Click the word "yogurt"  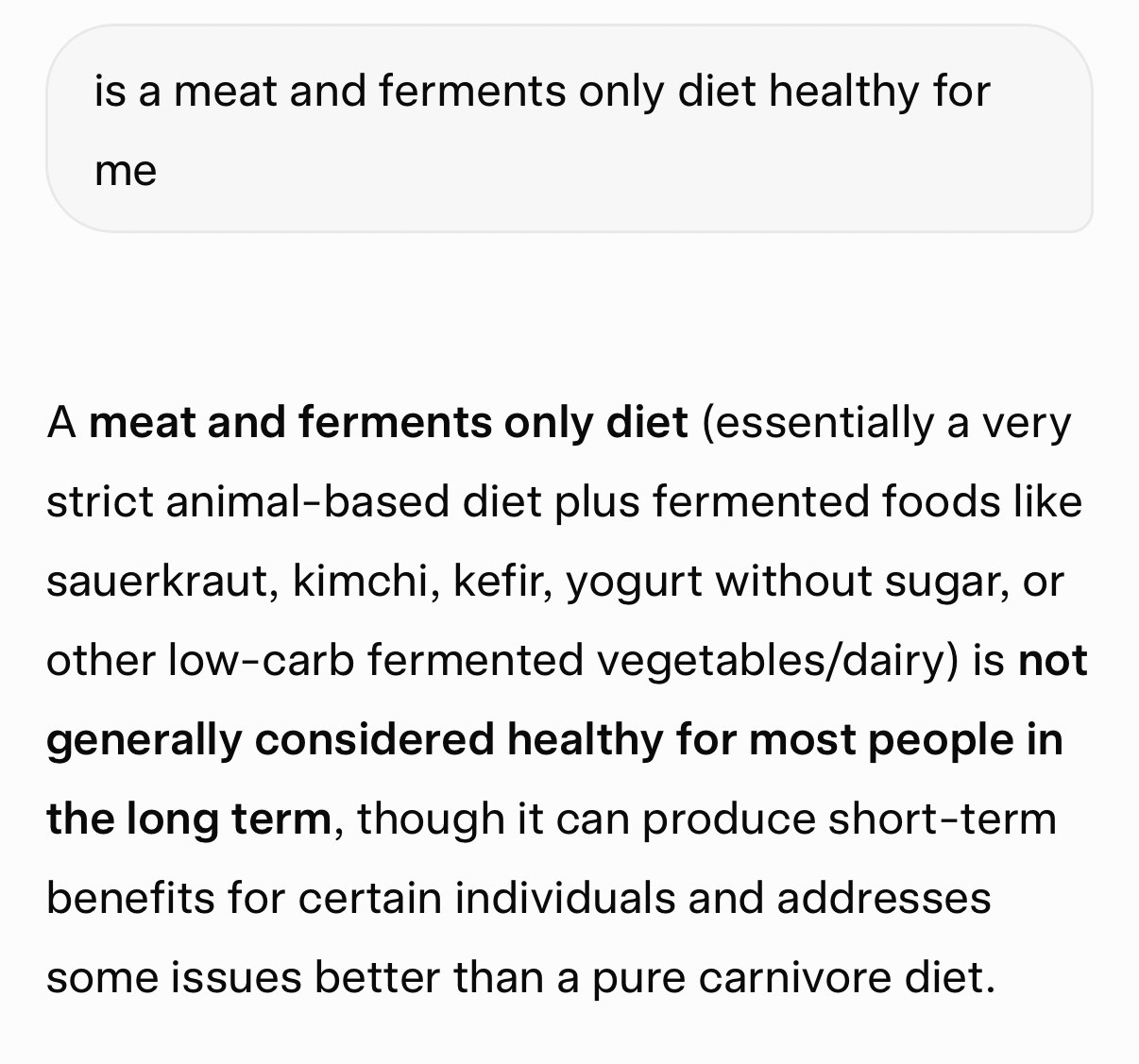pyautogui.click(x=633, y=581)
